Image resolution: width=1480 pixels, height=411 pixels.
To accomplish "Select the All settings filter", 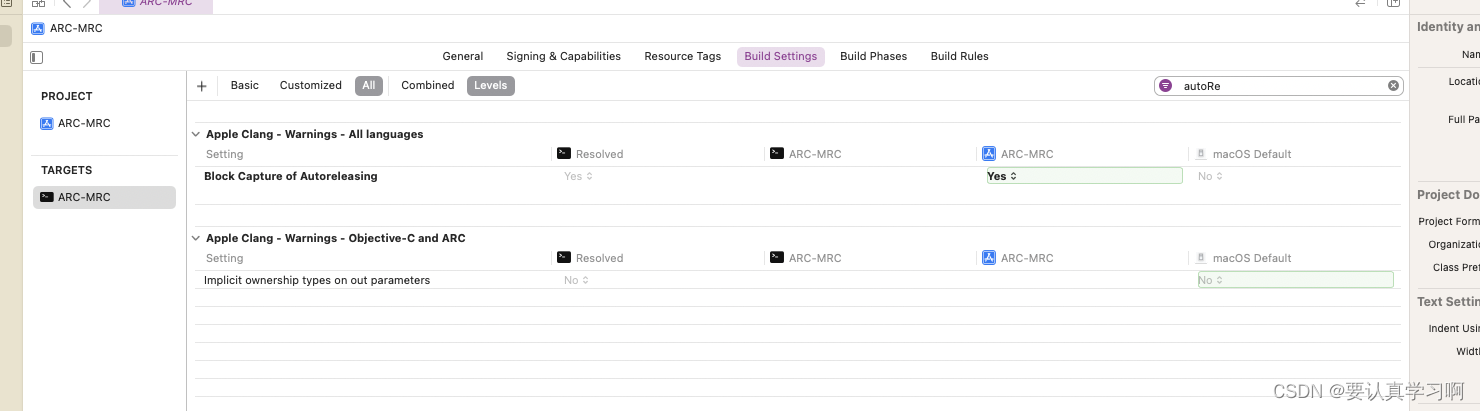I will (369, 86).
